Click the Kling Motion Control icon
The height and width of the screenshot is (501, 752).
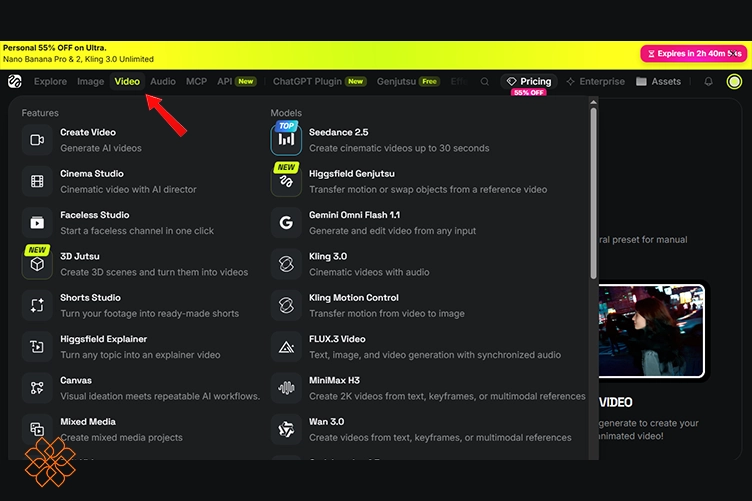tap(286, 305)
